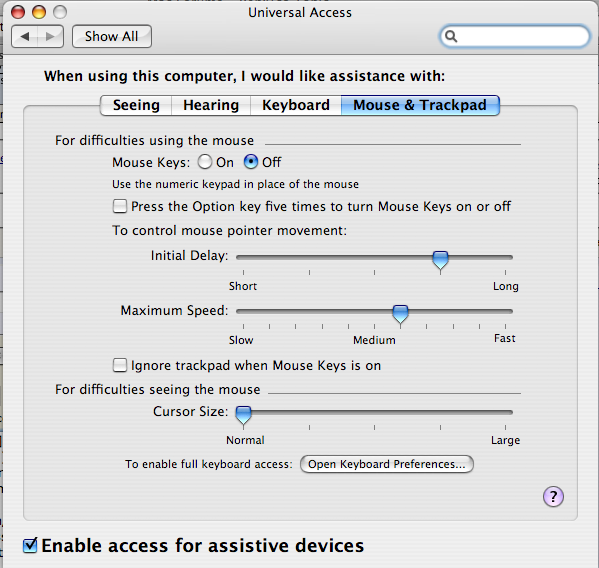Click the Large label under Cursor Size
Screen dimensions: 599x568
point(505,440)
